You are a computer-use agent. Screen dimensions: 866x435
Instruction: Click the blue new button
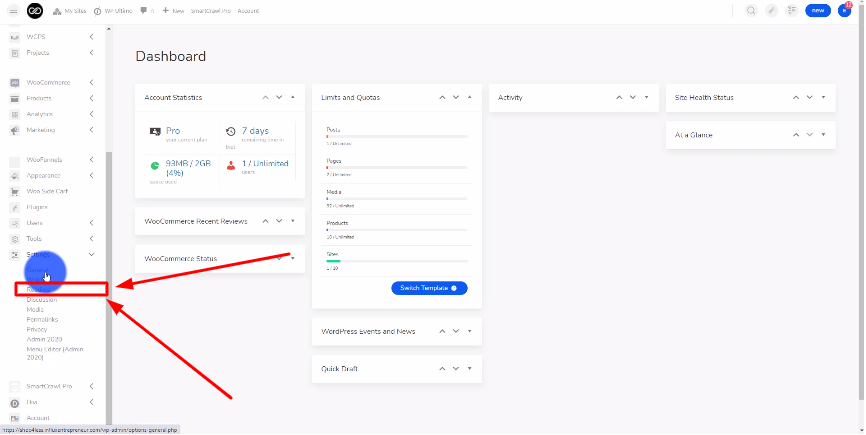tap(818, 10)
